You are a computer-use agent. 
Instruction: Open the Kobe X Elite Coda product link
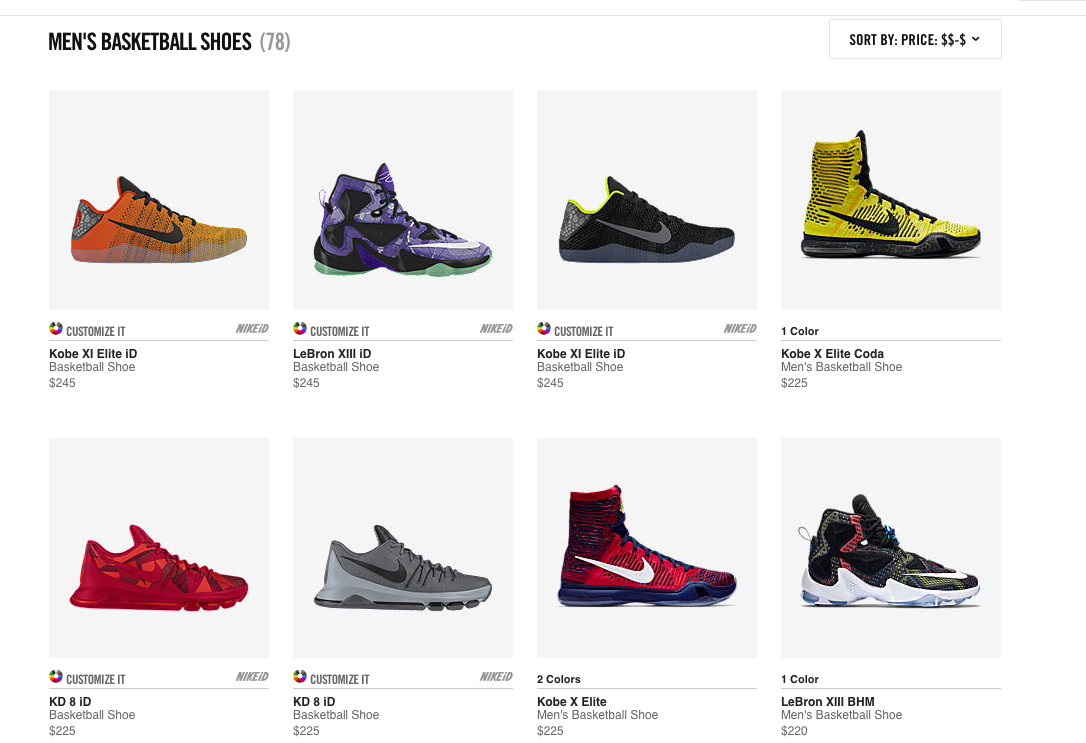coord(832,353)
